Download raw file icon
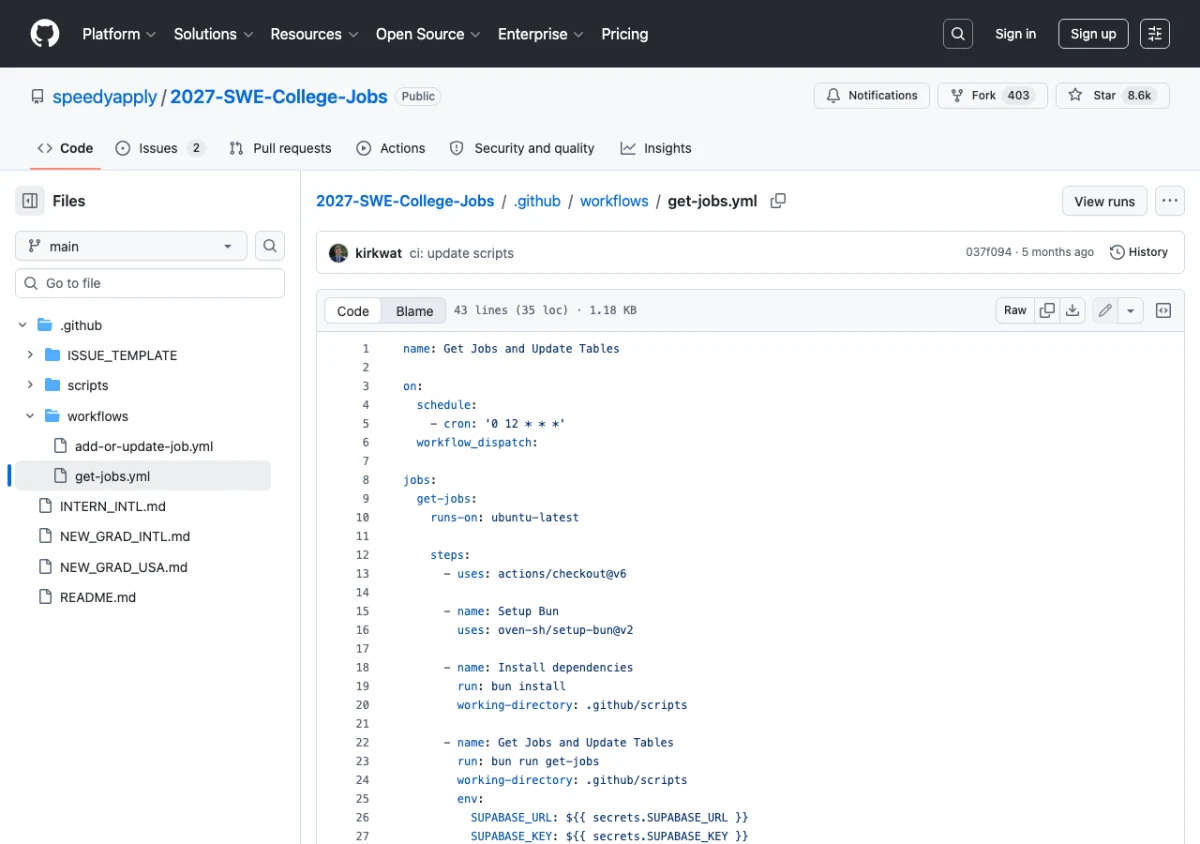This screenshot has width=1200, height=844. 1072,311
